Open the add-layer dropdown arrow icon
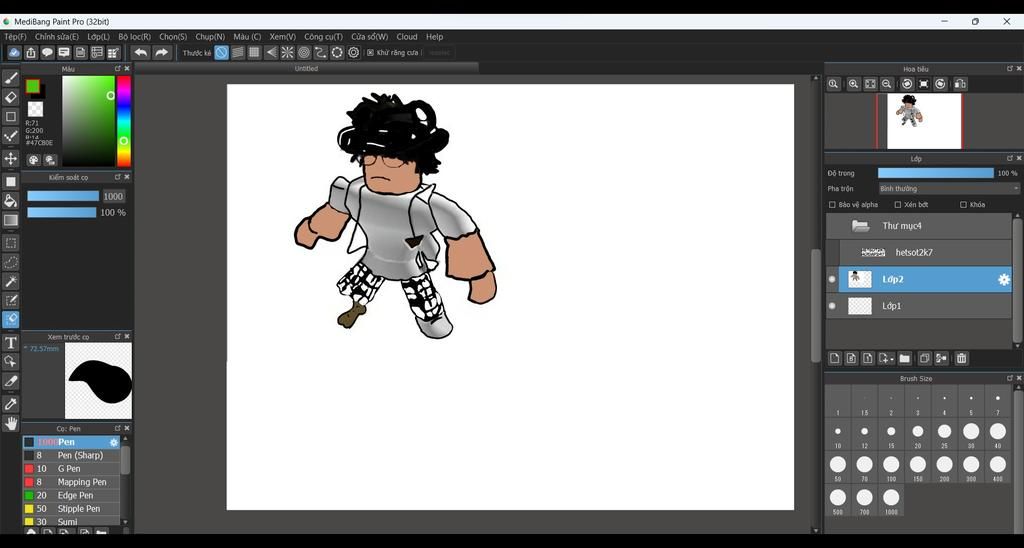The image size is (1024, 548). pyautogui.click(x=886, y=358)
